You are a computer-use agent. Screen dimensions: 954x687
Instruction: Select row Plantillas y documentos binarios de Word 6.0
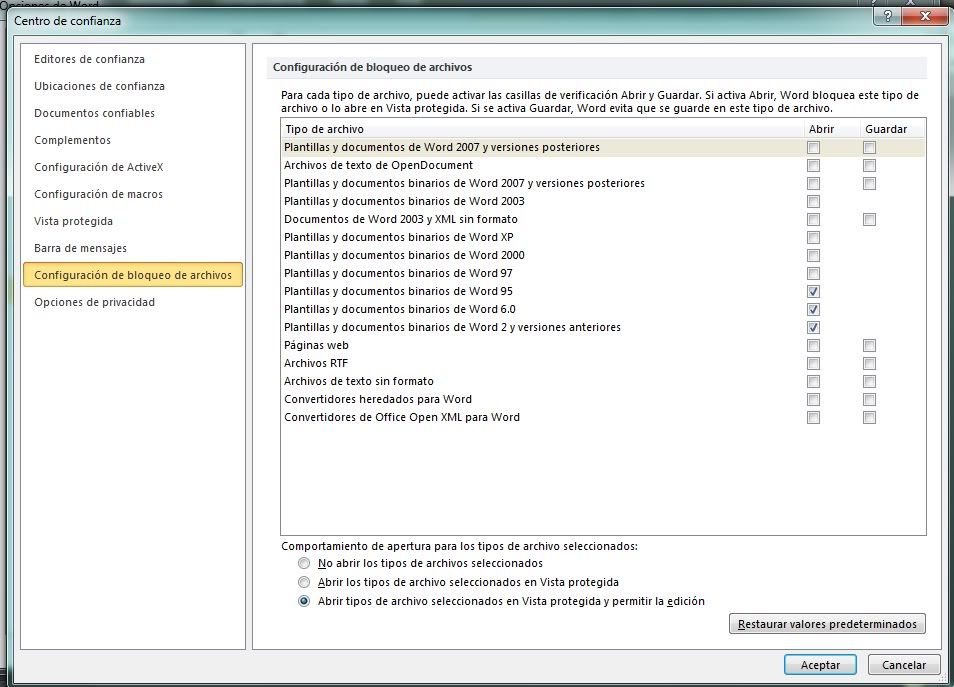coord(603,309)
